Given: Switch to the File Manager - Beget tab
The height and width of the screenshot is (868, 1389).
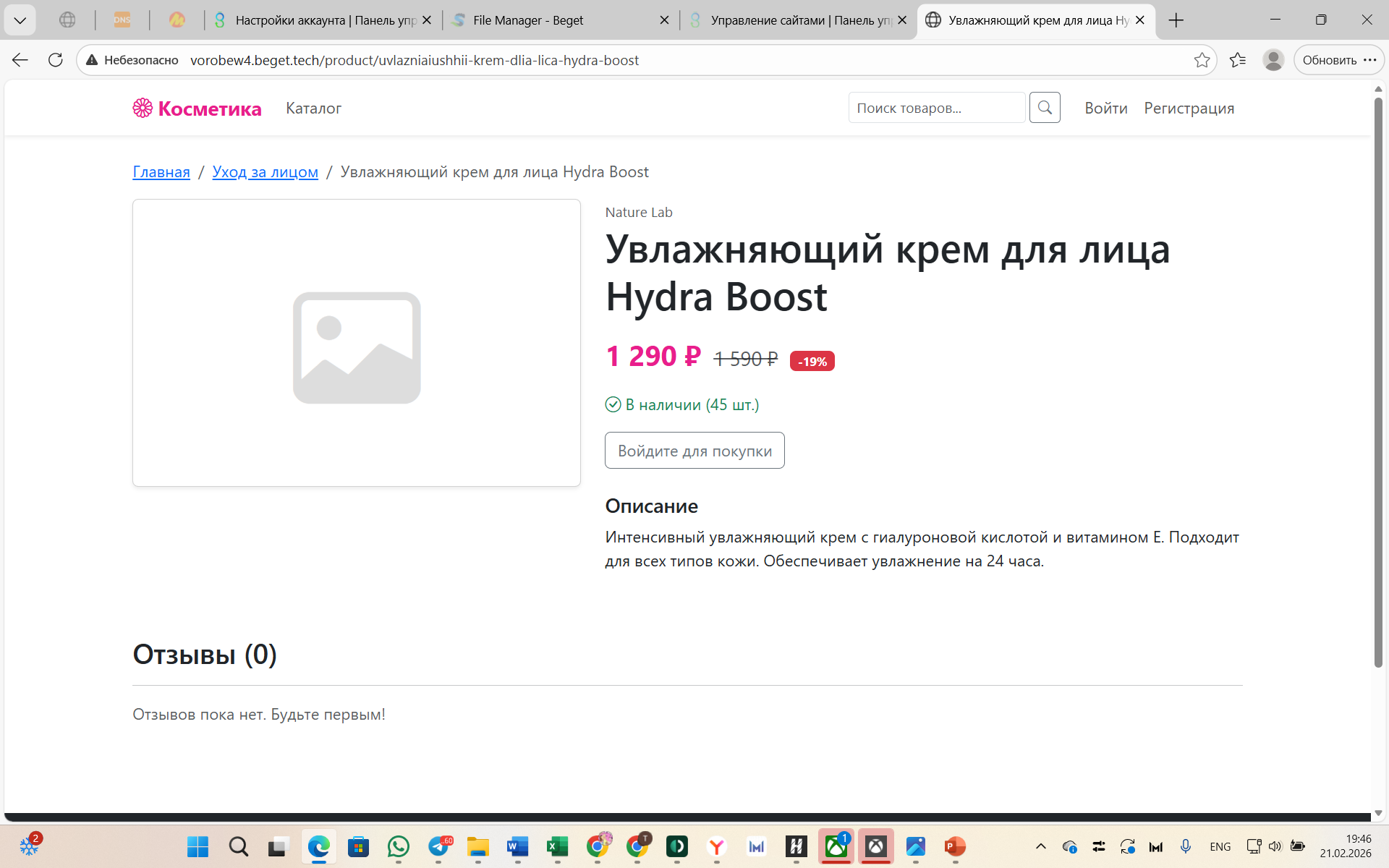Looking at the screenshot, I should [528, 20].
